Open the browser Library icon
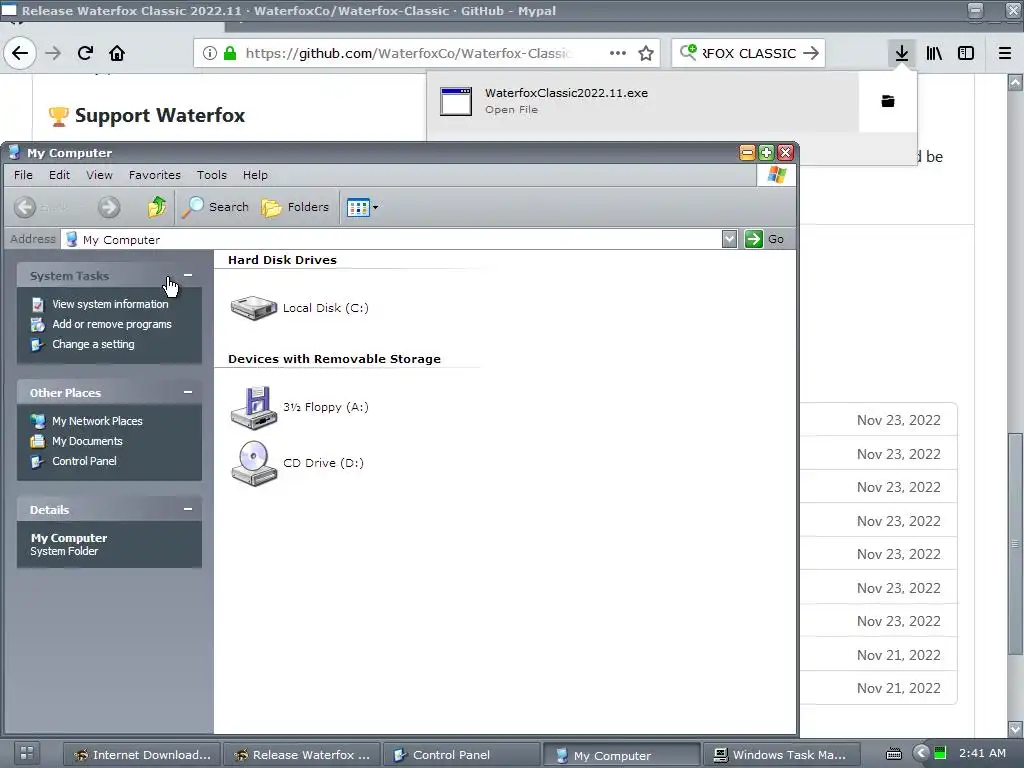Viewport: 1024px width, 768px height. coord(934,53)
